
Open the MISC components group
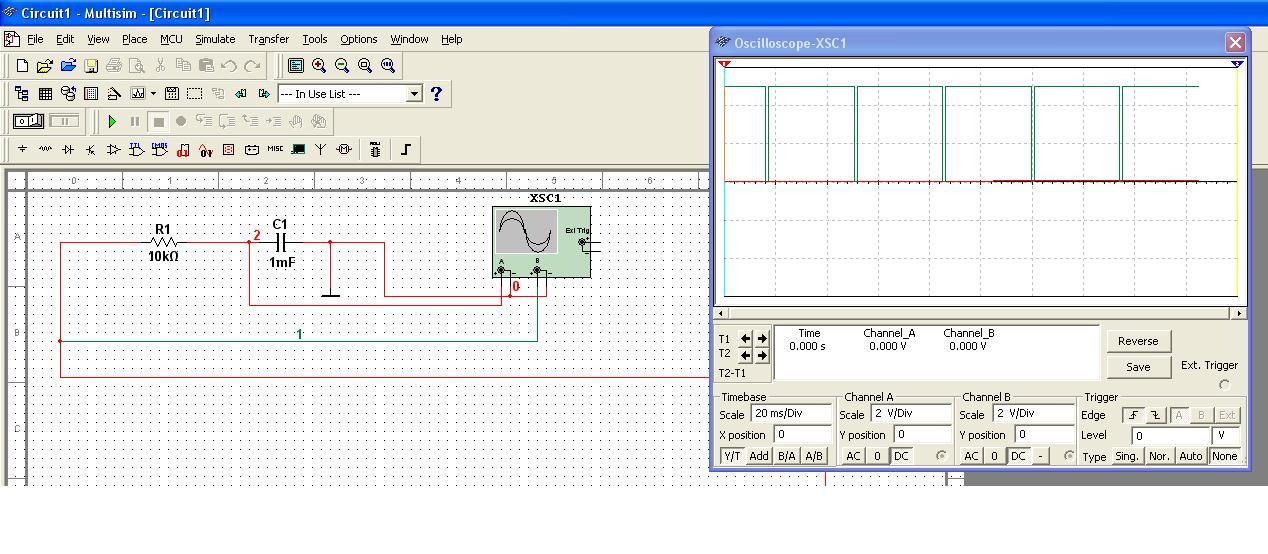point(275,150)
